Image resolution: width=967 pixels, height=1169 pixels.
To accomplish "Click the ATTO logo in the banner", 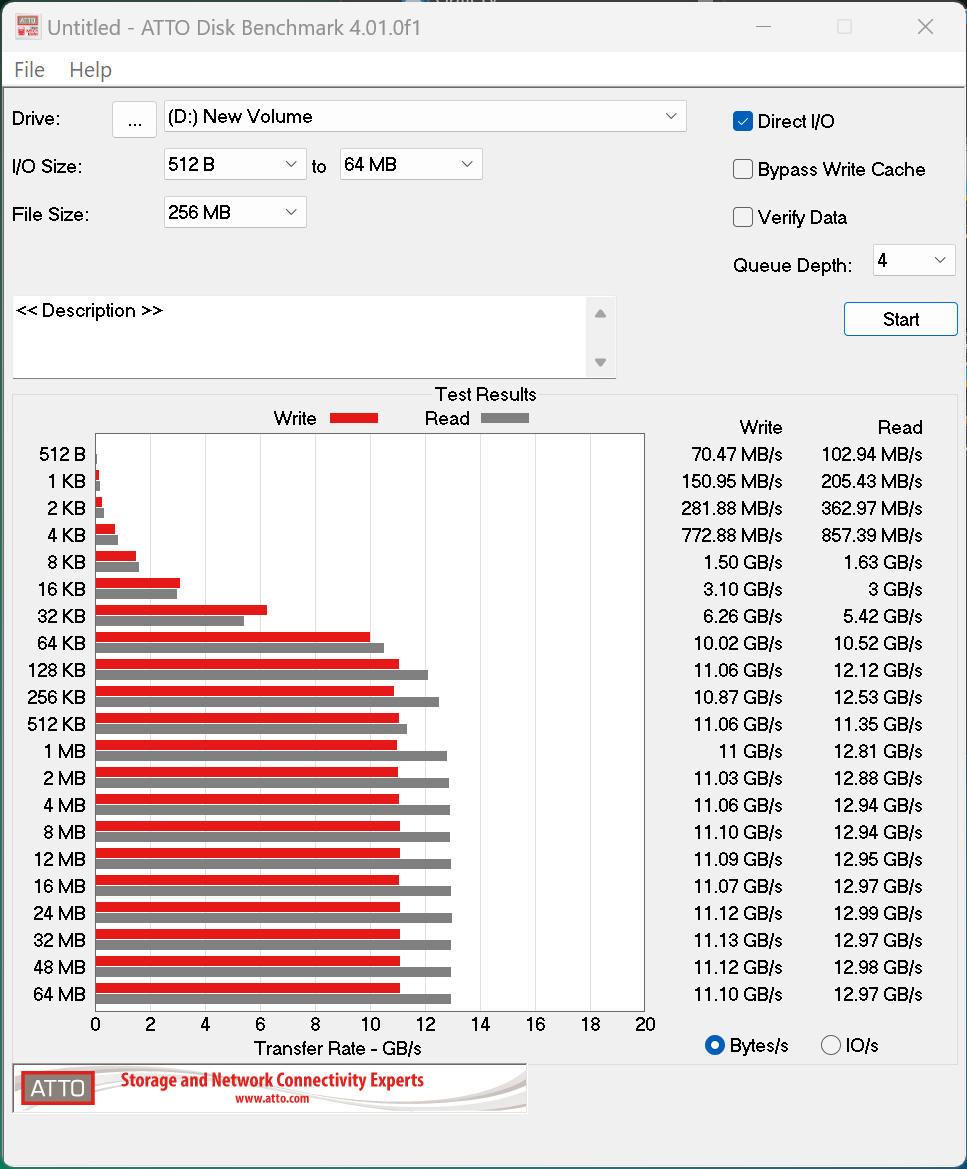I will tap(58, 1088).
